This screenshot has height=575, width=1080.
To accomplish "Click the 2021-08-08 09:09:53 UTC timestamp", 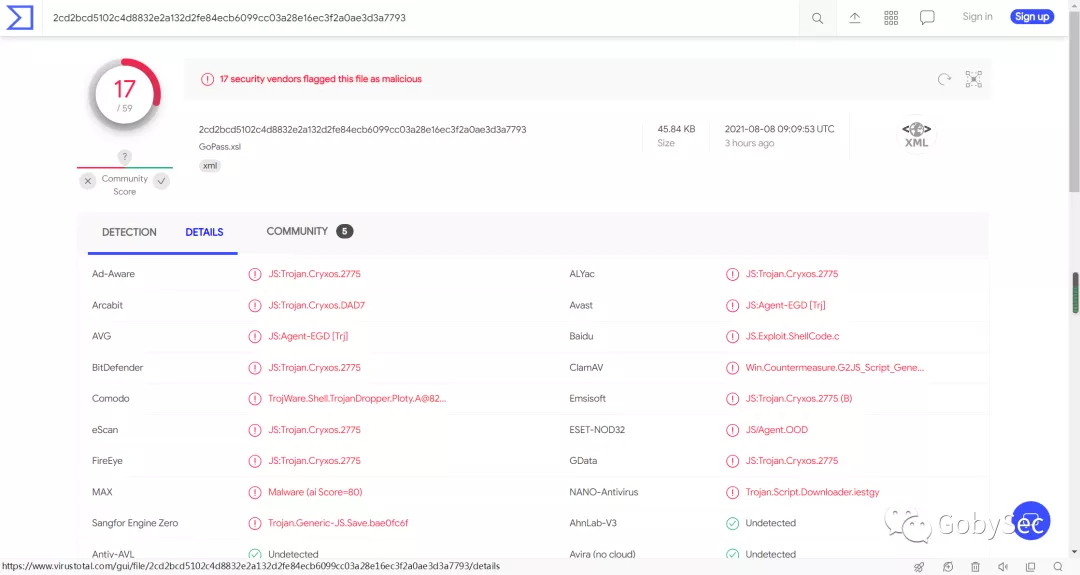I will (x=779, y=129).
